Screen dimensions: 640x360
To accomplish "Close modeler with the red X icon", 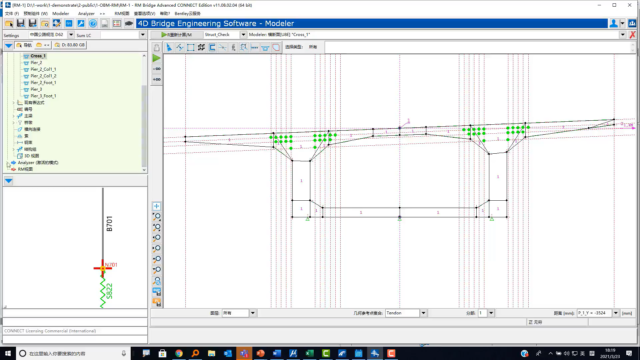I will (x=632, y=35).
